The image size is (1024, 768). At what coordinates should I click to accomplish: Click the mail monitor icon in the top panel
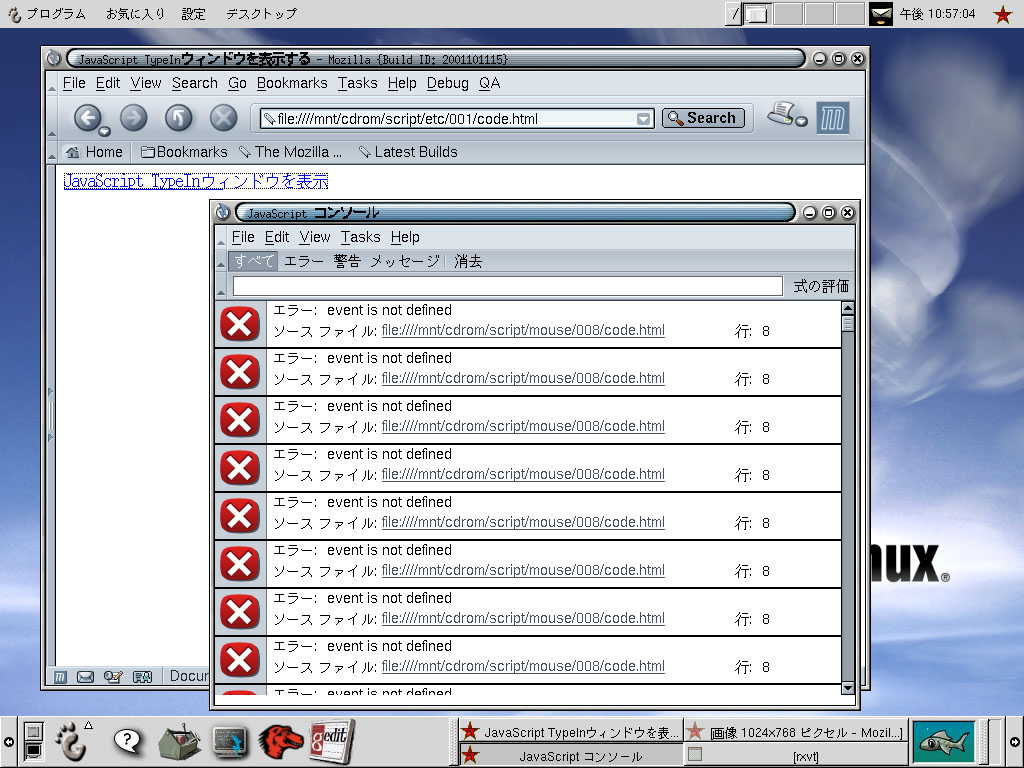pos(880,14)
